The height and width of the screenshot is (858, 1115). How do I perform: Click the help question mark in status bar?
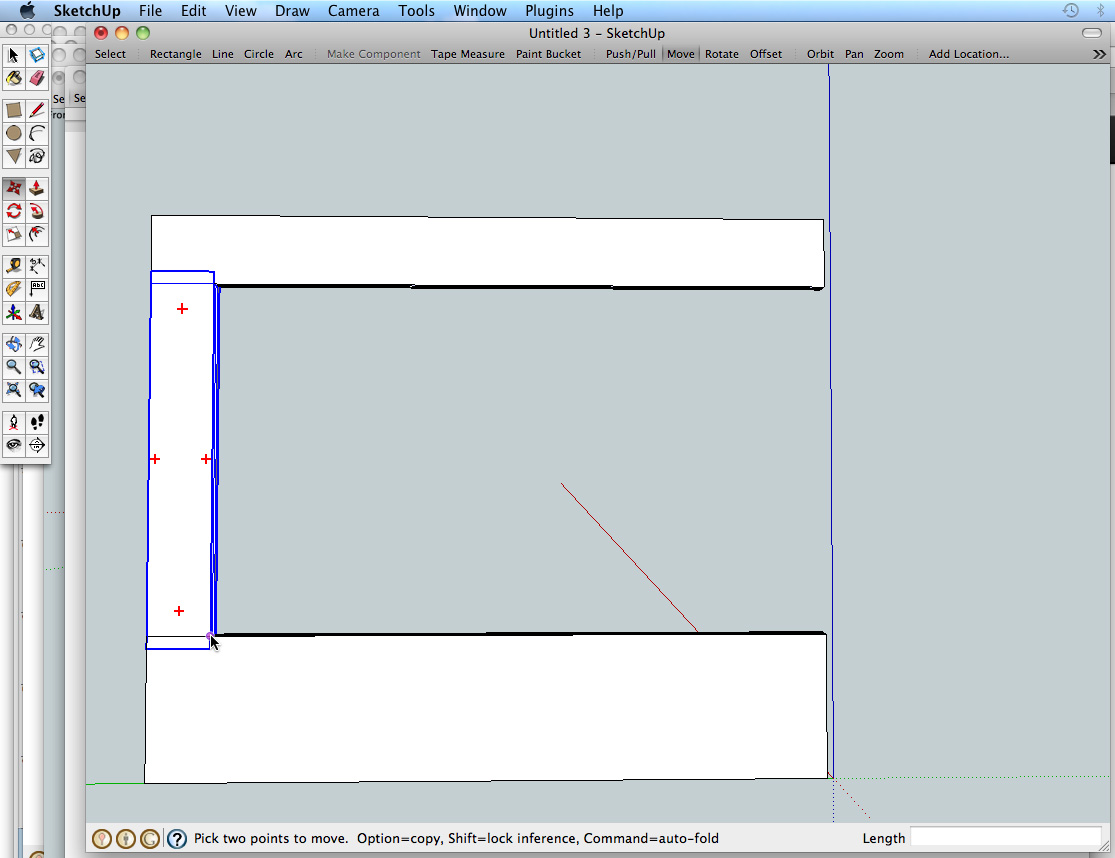(x=177, y=839)
